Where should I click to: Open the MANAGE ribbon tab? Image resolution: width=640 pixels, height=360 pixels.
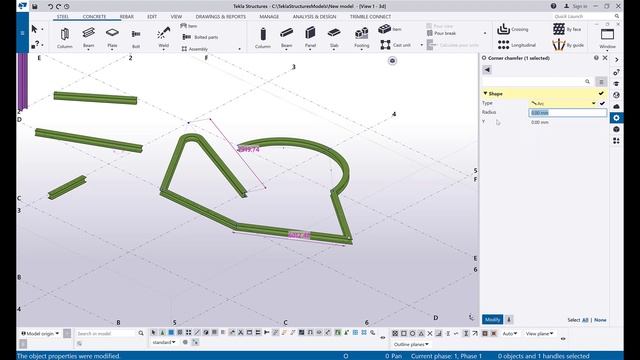tap(269, 17)
